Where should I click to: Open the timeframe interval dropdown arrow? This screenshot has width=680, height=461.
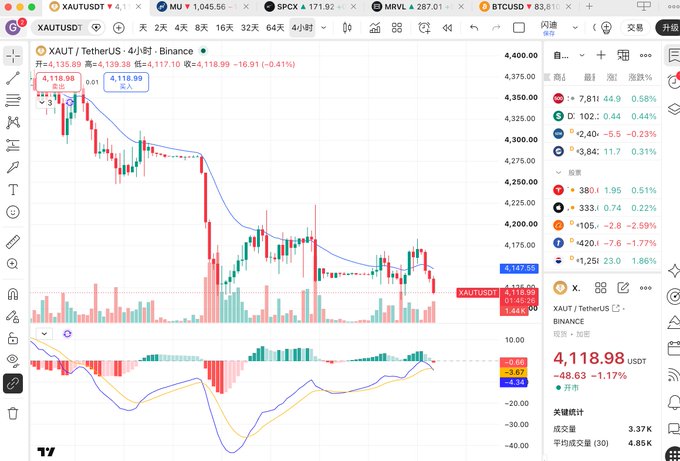(x=324, y=28)
